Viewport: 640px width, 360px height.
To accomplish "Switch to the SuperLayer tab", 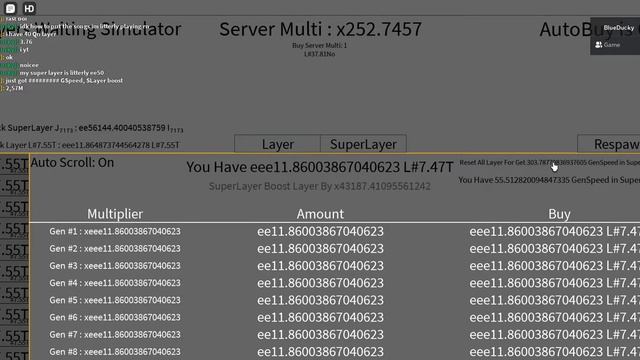I will (363, 144).
